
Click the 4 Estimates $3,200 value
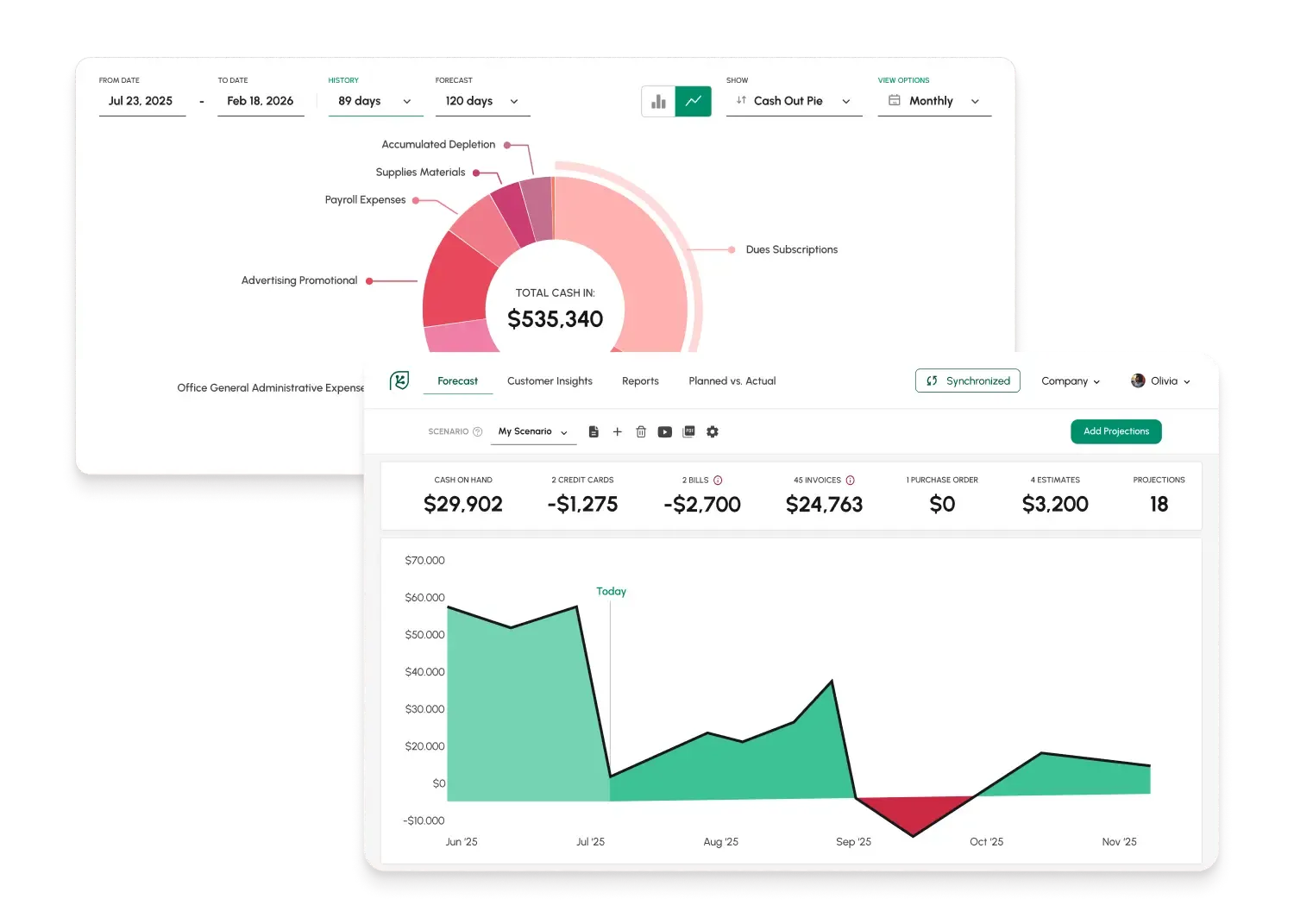point(1055,504)
